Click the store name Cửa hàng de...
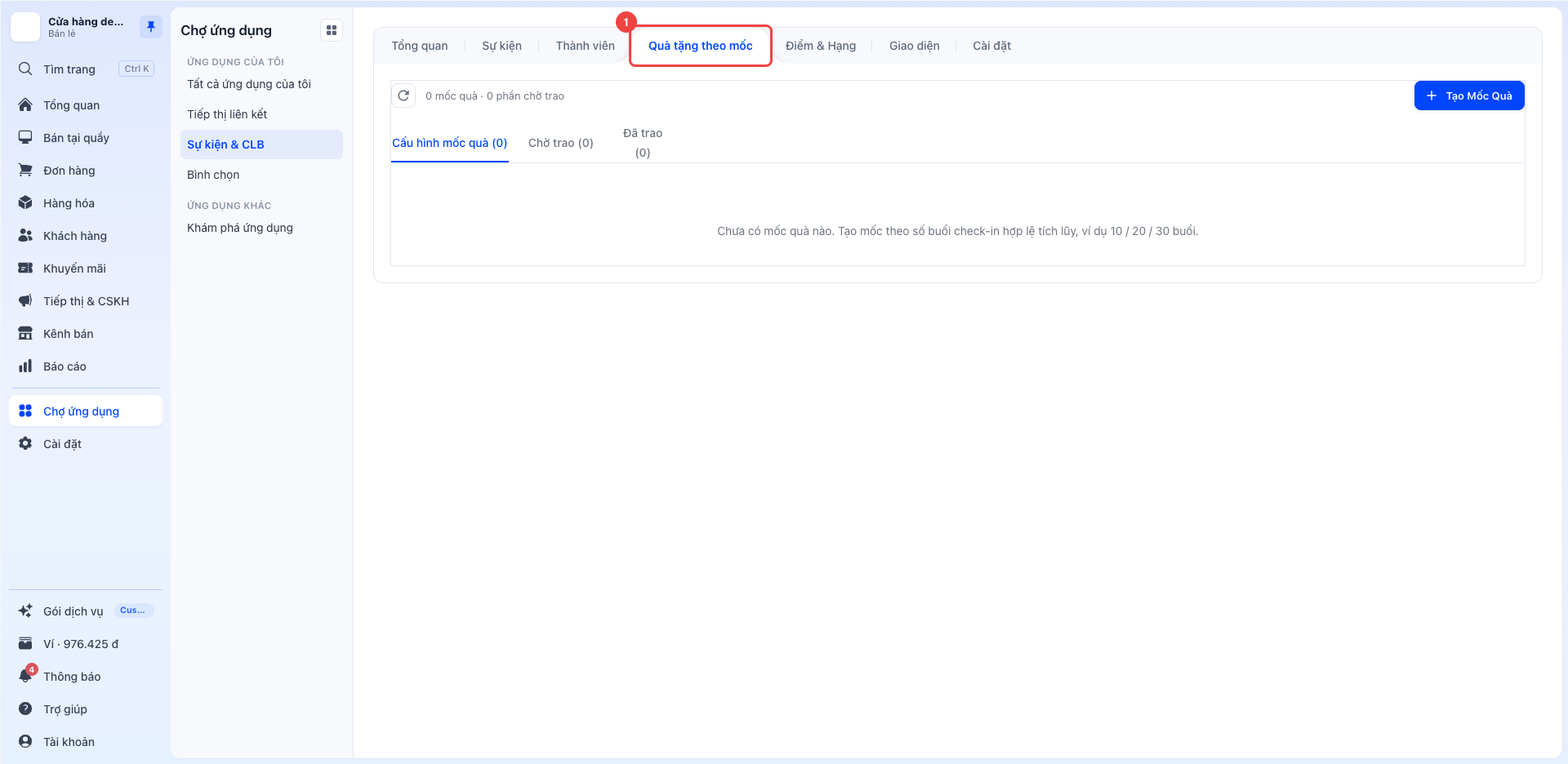This screenshot has height=764, width=1568. coord(86,21)
